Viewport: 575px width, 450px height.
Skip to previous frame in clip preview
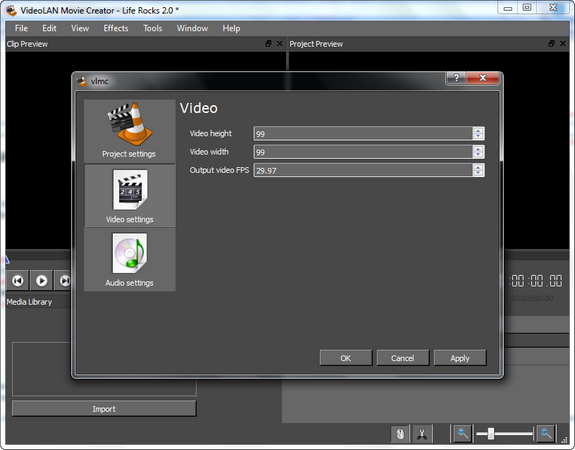point(18,281)
